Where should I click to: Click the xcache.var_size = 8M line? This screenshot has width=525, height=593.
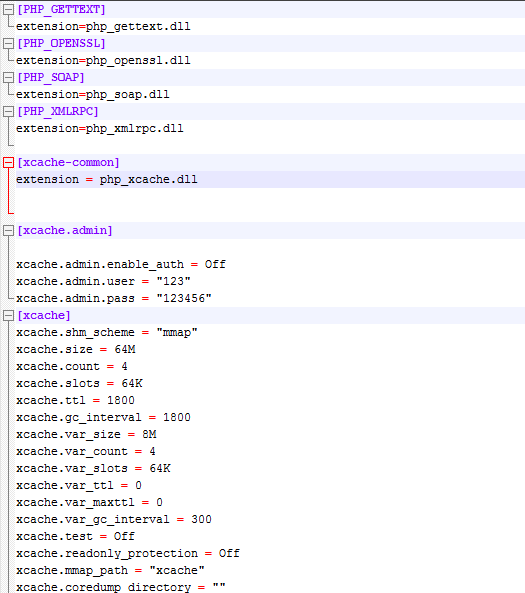click(x=86, y=435)
